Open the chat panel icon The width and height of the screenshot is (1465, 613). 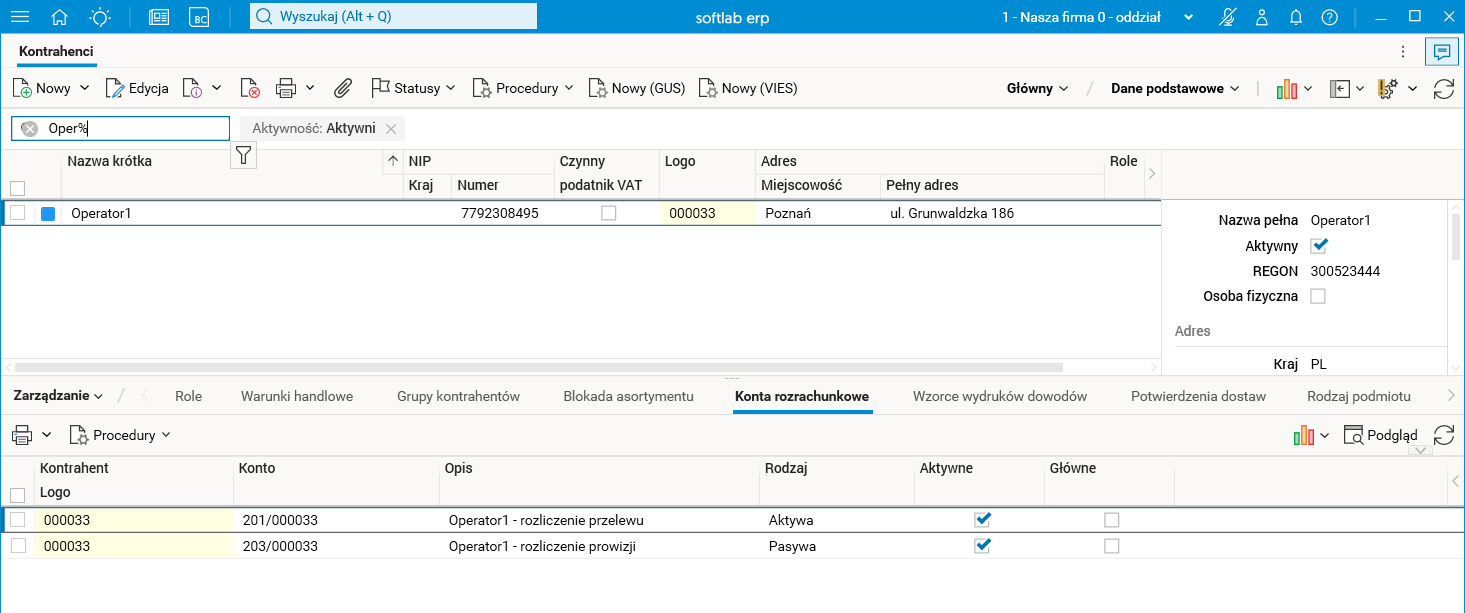pos(1441,51)
